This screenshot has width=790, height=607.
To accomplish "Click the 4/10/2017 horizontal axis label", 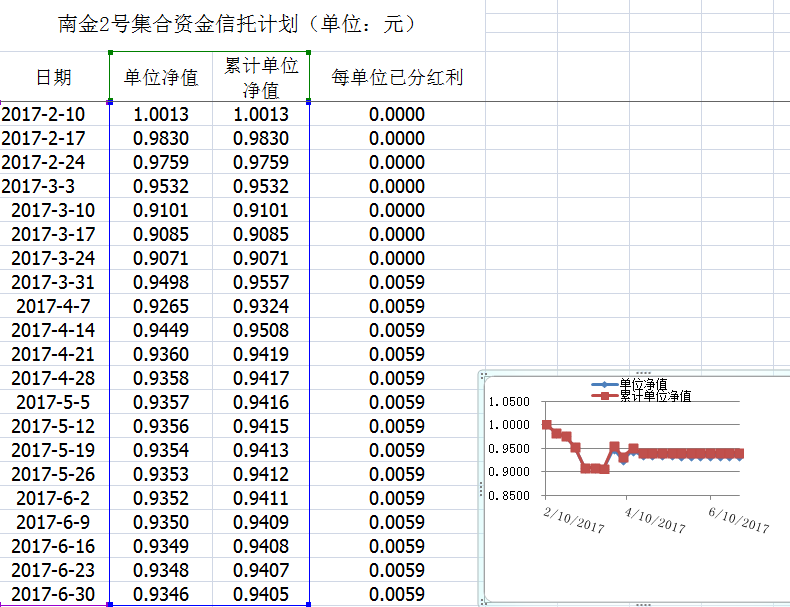I will [x=656, y=521].
